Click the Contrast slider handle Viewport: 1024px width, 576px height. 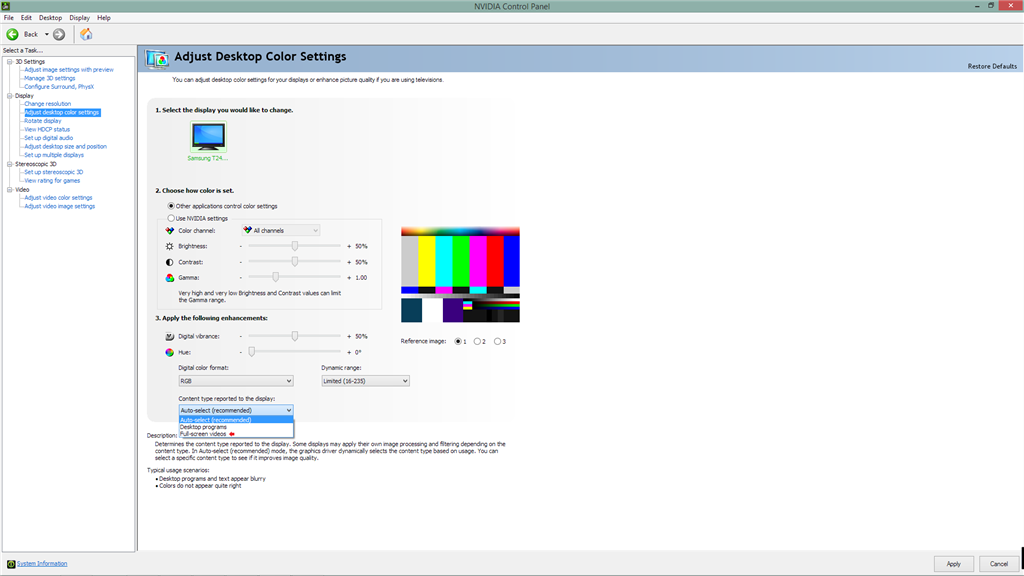tap(295, 261)
